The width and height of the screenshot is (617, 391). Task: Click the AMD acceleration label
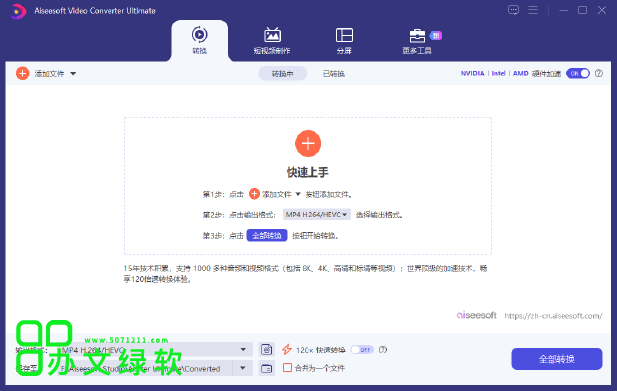click(x=521, y=73)
